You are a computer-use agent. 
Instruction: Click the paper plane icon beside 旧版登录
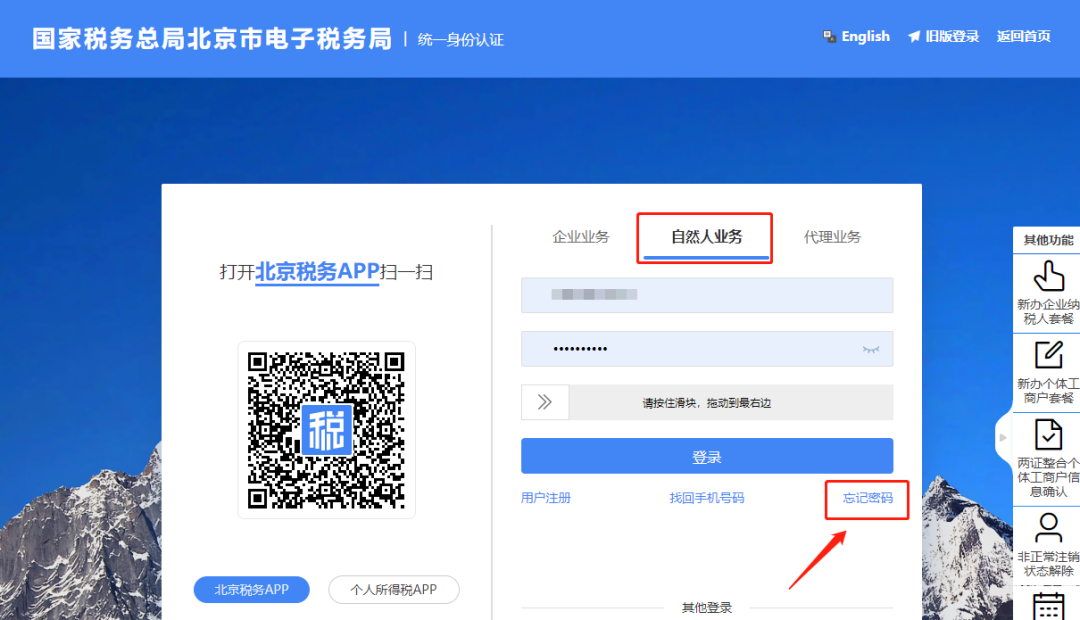[x=914, y=37]
